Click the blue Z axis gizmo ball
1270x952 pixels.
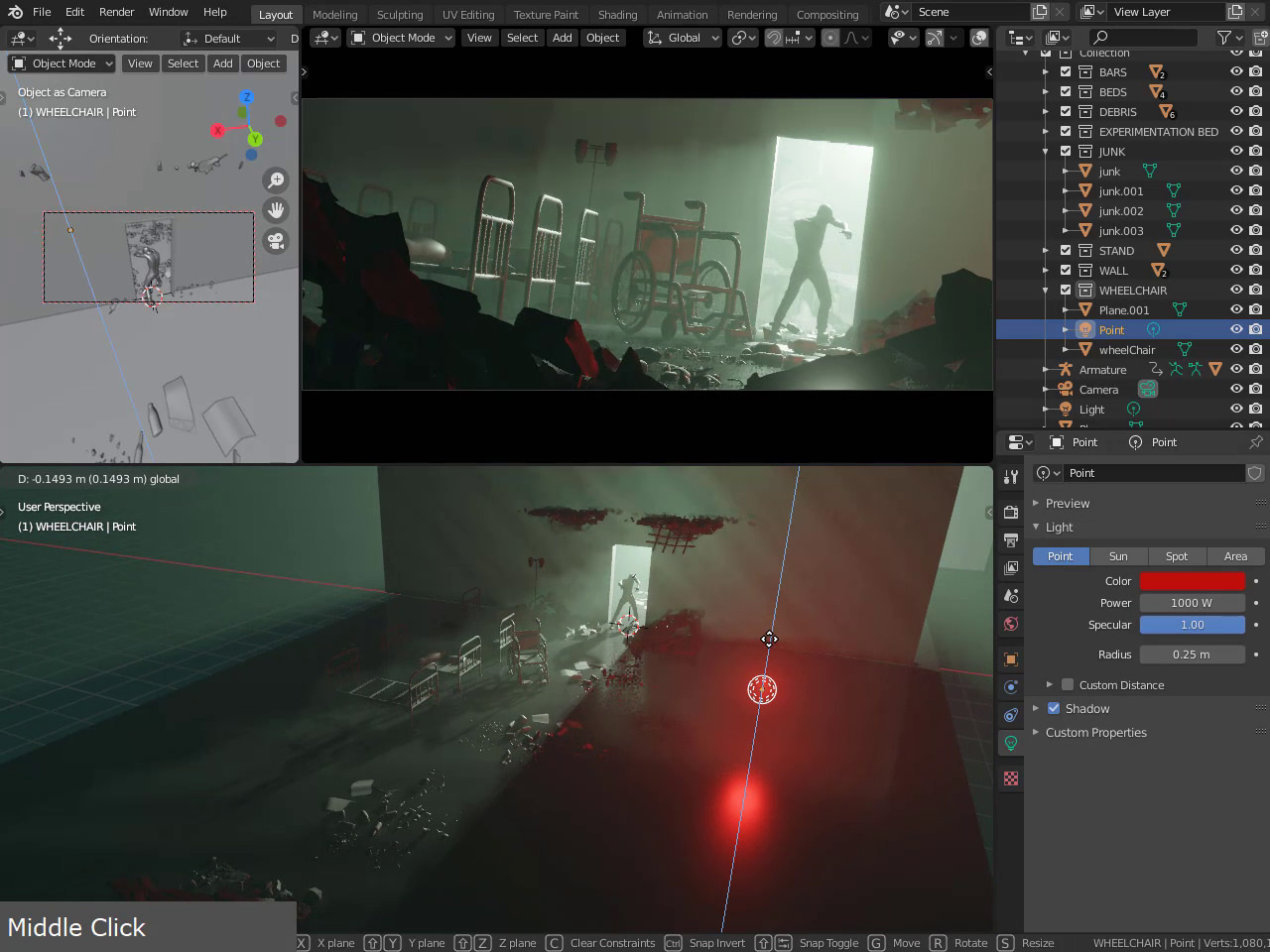click(247, 97)
